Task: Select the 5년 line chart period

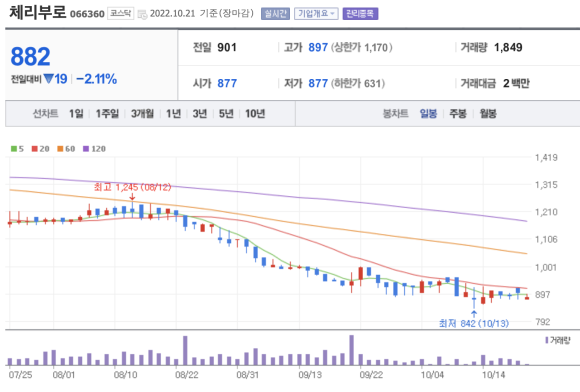Action: [x=226, y=114]
